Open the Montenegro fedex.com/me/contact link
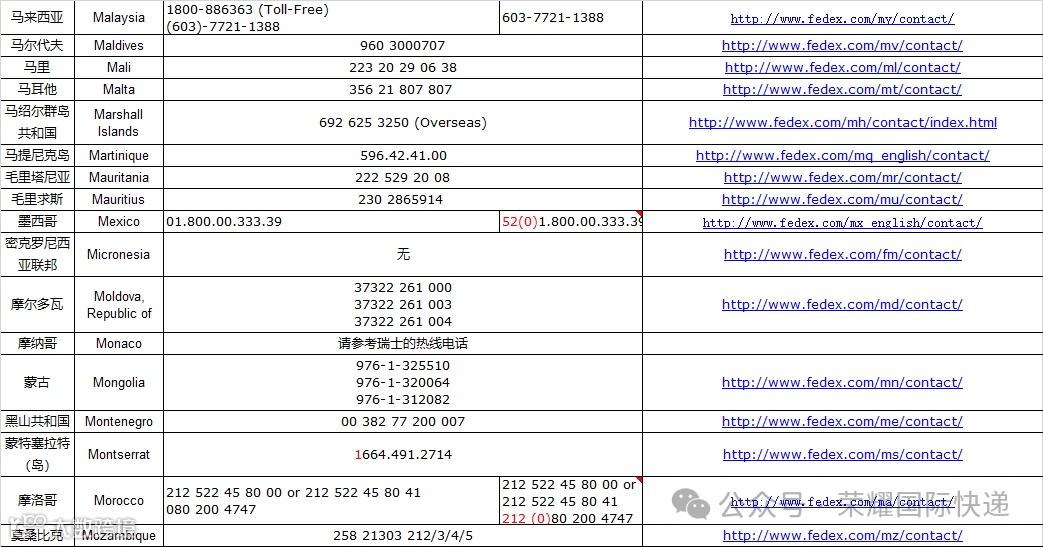This screenshot has width=1043, height=547. 842,421
